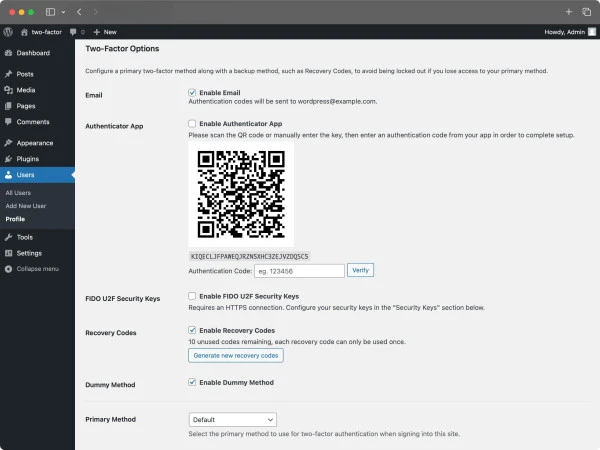Click the Dashboard icon in sidebar

(9, 53)
